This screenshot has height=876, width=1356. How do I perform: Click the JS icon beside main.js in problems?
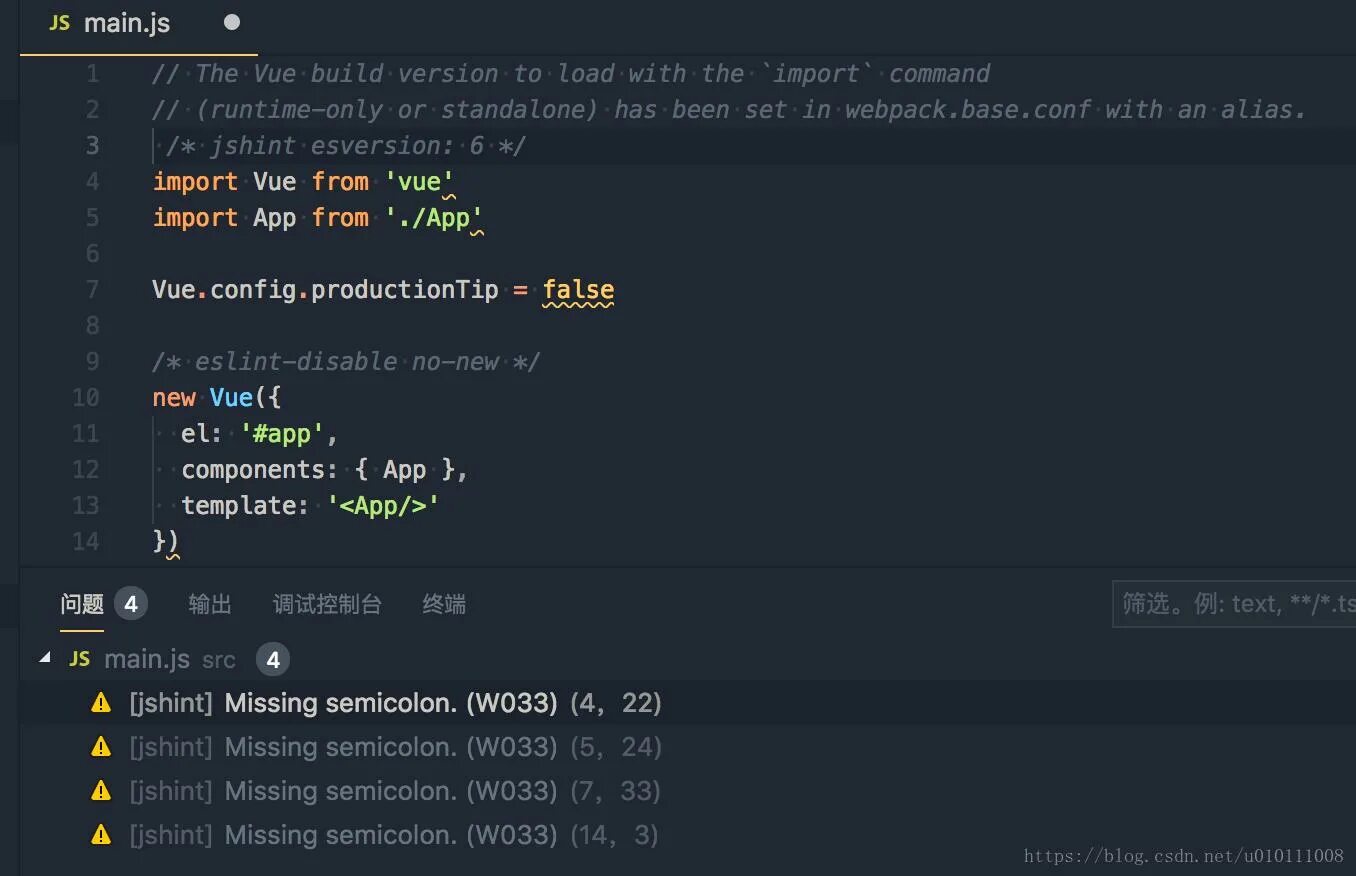(80, 659)
